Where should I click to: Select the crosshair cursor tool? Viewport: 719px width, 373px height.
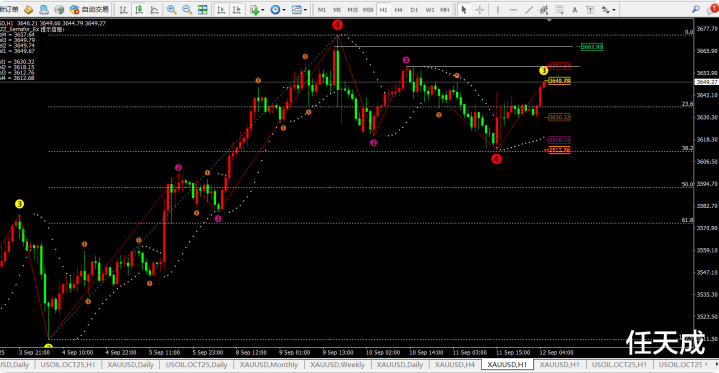480,9
